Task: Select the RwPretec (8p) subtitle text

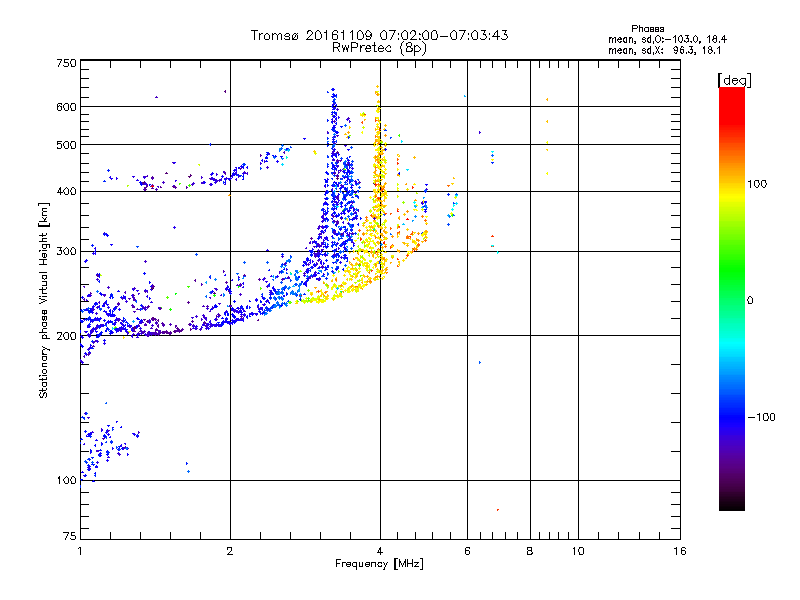Action: tap(379, 48)
